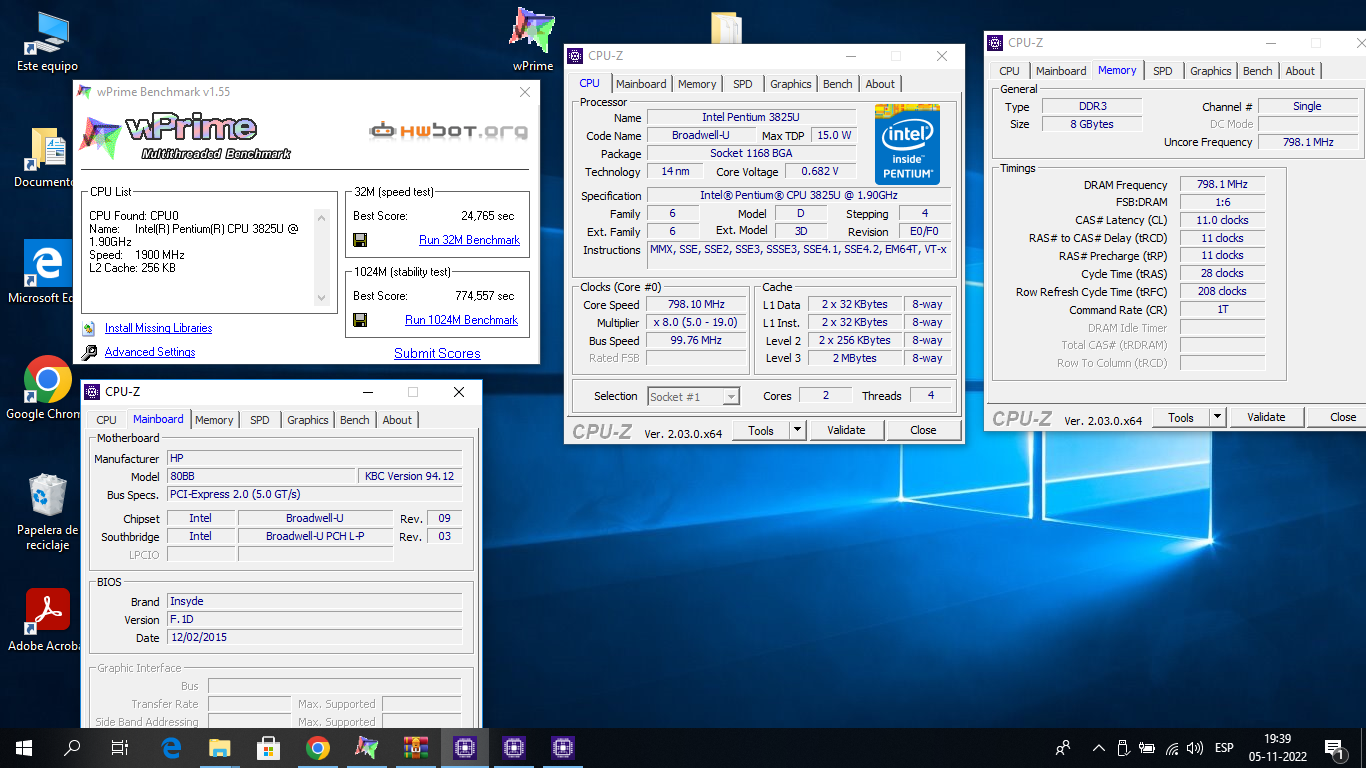Open Tools dropdown arrow in CPU-Z CPU window
Screen dimensions: 1366x768
click(797, 430)
